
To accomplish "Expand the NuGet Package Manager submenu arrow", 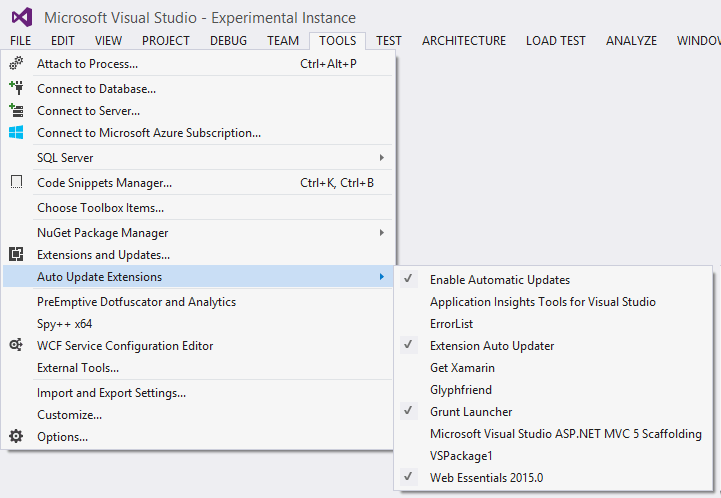I will point(381,233).
